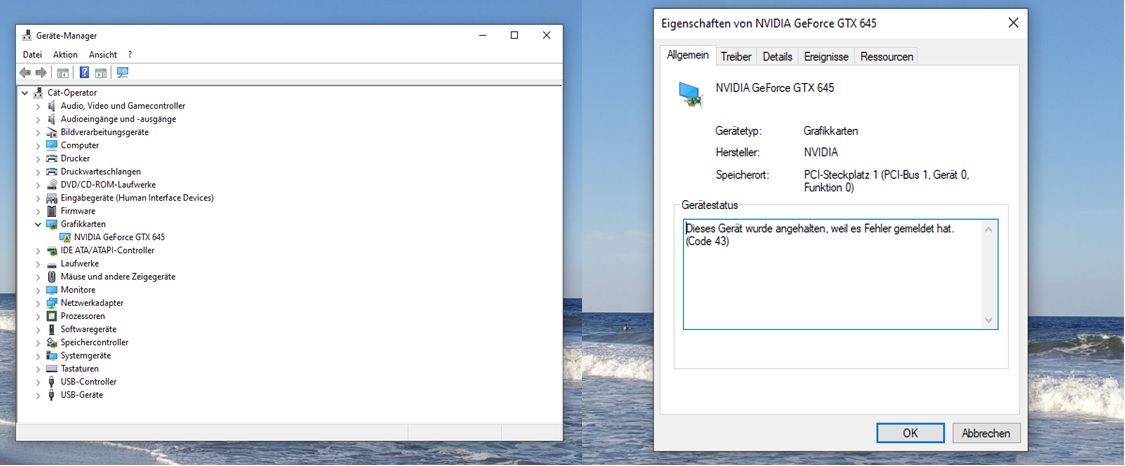1125x466 pixels.
Task: Close the Eigenschaften von NVIDIA dialog
Action: point(1013,23)
